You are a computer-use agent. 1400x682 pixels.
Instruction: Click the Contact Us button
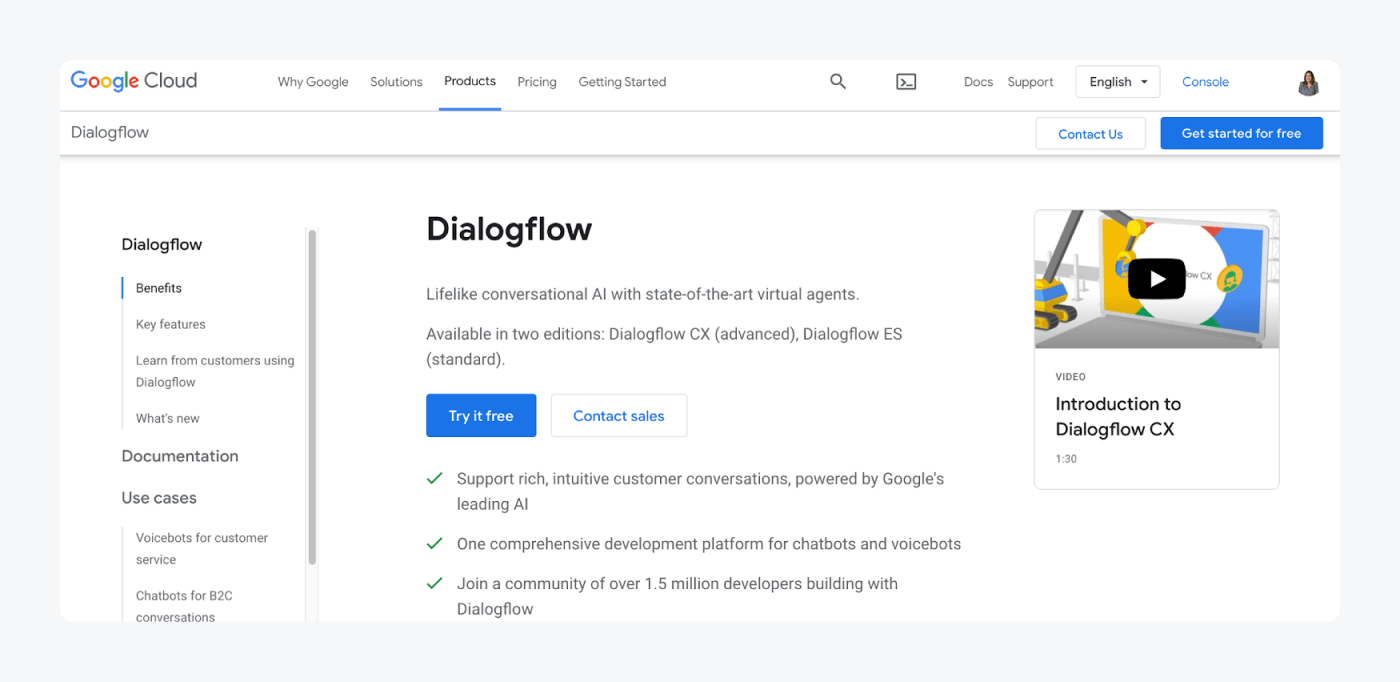coord(1090,134)
